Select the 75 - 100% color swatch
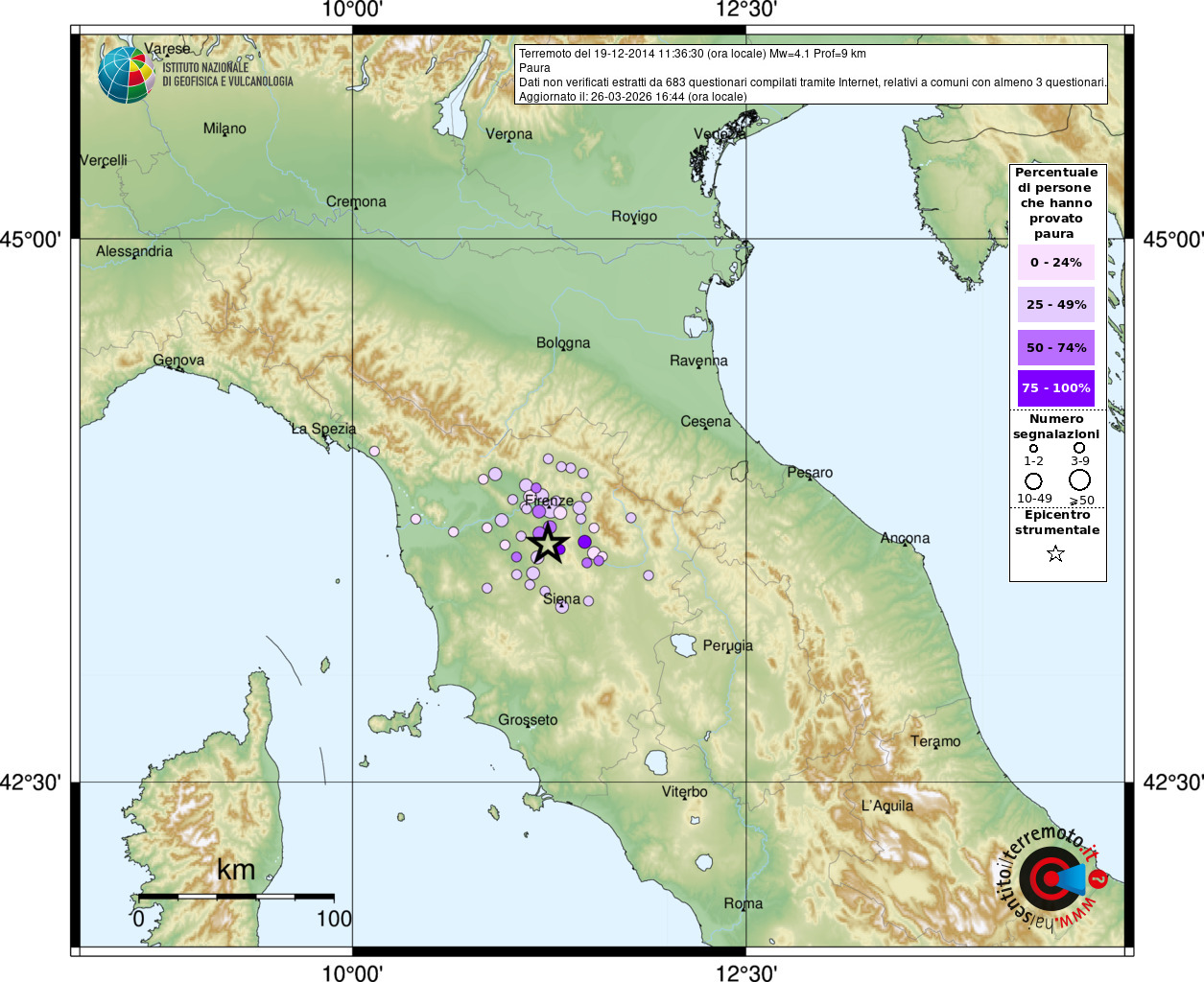Screen dimensions: 1204x982 point(1056,388)
